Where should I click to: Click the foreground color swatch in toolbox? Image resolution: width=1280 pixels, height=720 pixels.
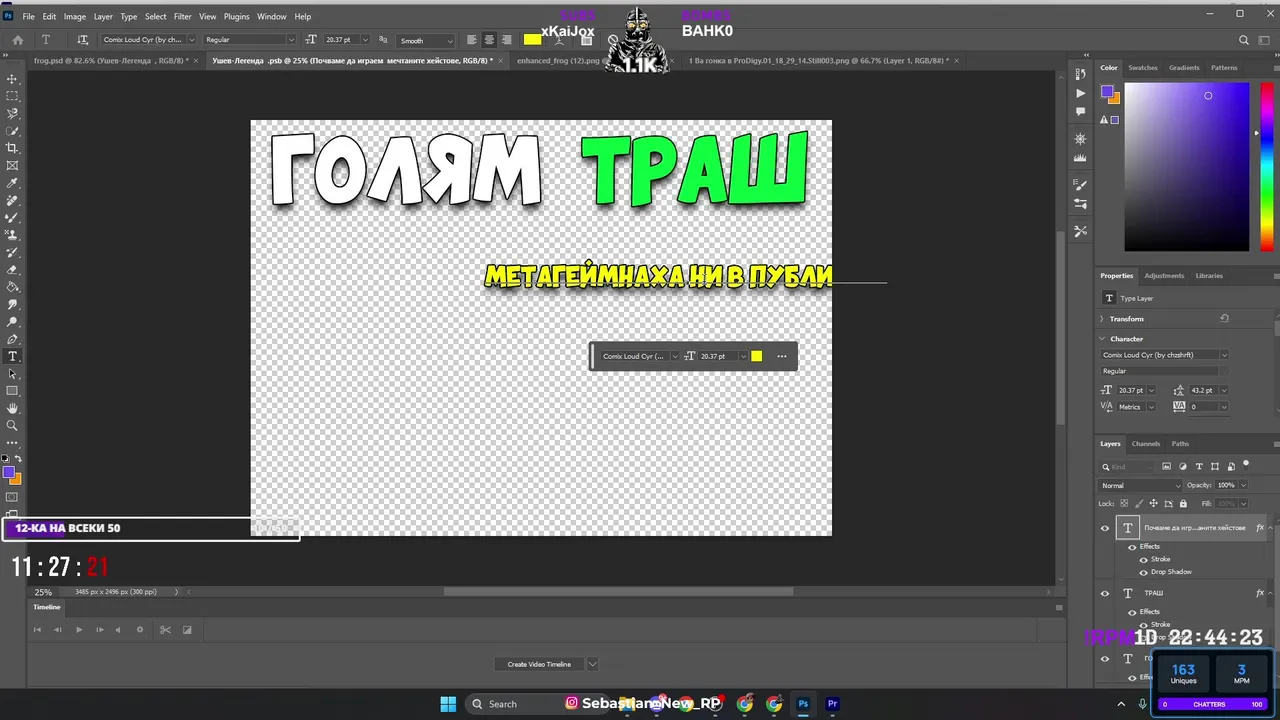8,472
